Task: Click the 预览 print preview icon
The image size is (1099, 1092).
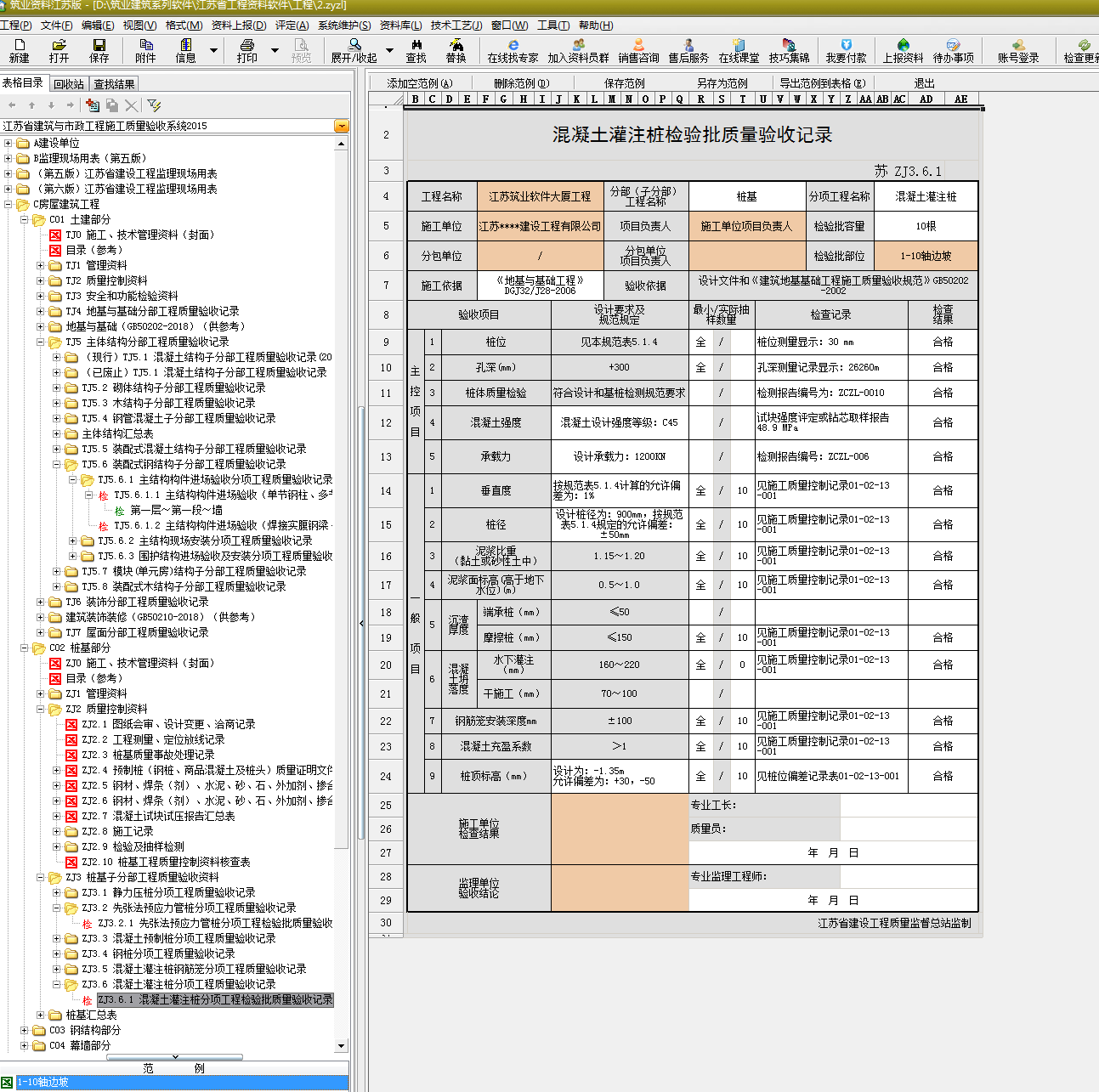Action: (x=301, y=50)
